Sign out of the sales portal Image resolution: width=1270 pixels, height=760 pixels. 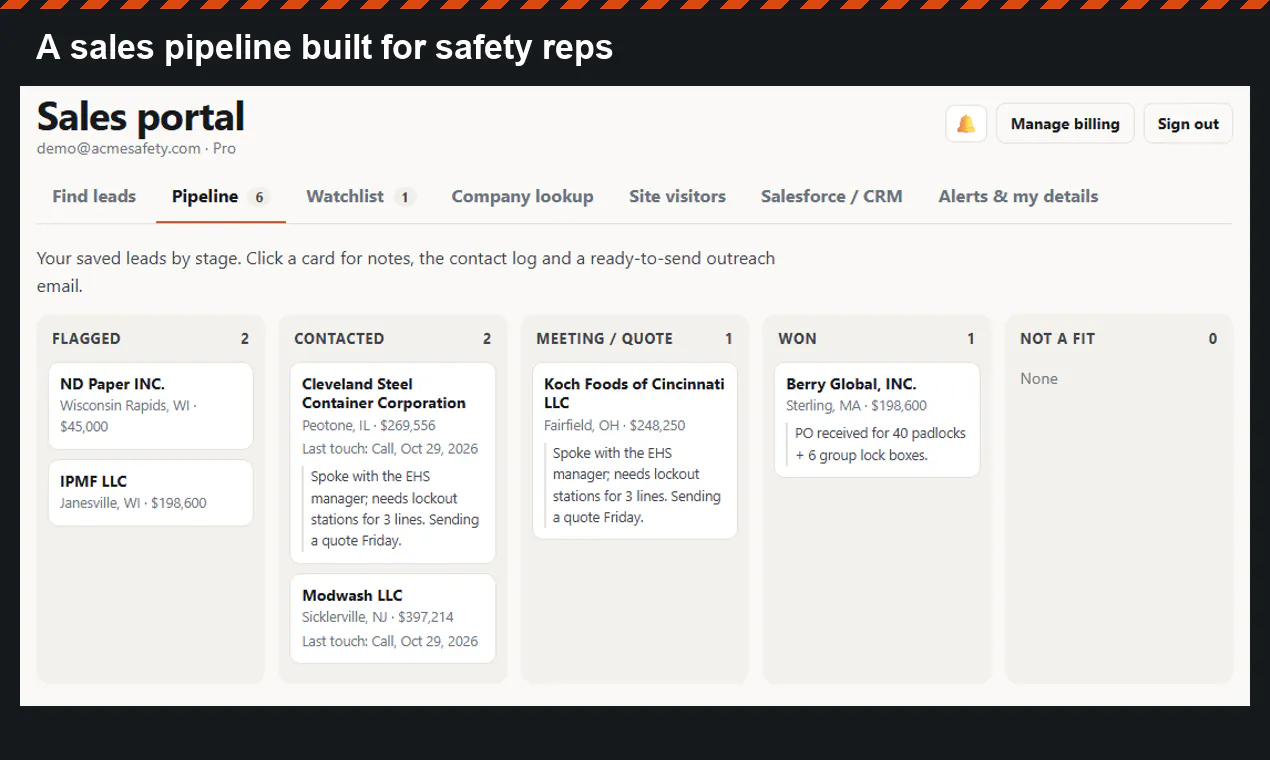(1188, 124)
